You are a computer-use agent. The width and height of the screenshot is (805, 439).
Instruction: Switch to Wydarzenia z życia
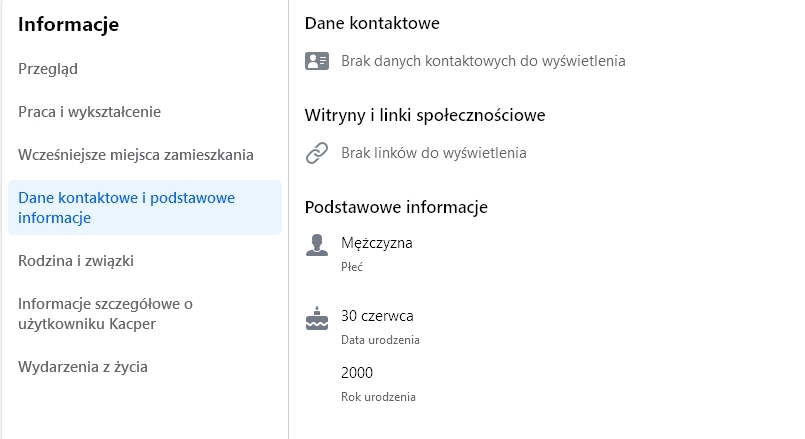coord(83,367)
